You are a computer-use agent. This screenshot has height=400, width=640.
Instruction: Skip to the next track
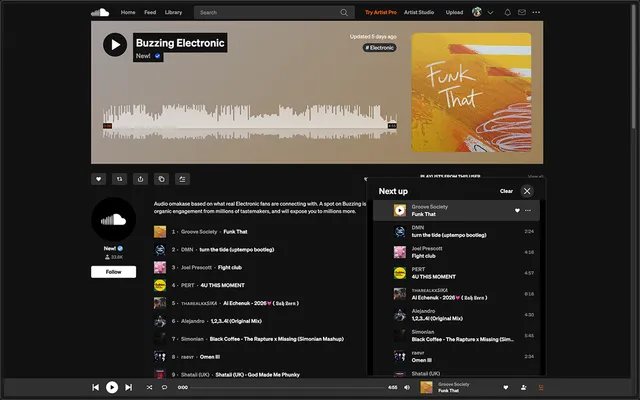(x=128, y=387)
